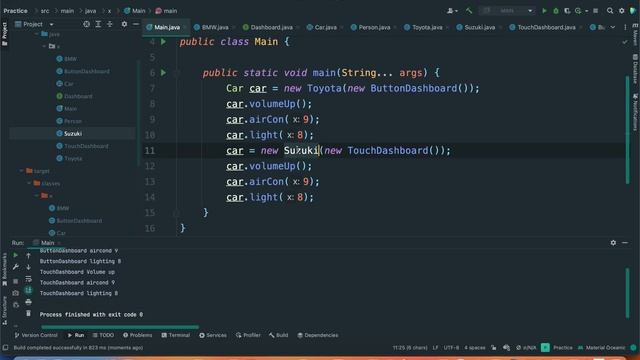The image size is (640, 360).
Task: Stop the process from the top toolbar
Action: [596, 11]
